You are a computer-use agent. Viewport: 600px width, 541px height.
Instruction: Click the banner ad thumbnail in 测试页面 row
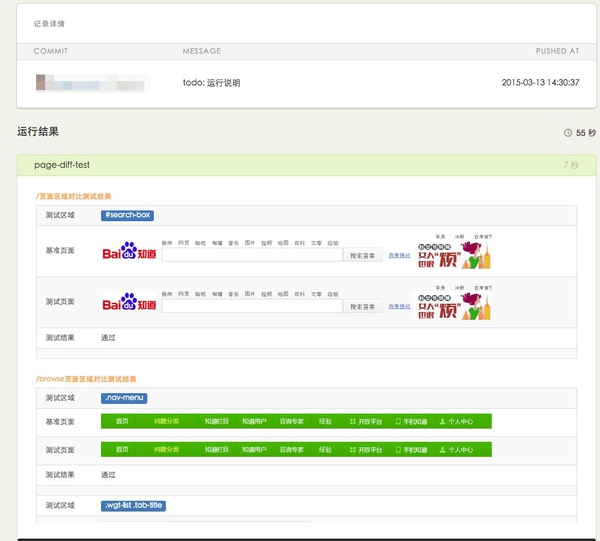tap(454, 300)
